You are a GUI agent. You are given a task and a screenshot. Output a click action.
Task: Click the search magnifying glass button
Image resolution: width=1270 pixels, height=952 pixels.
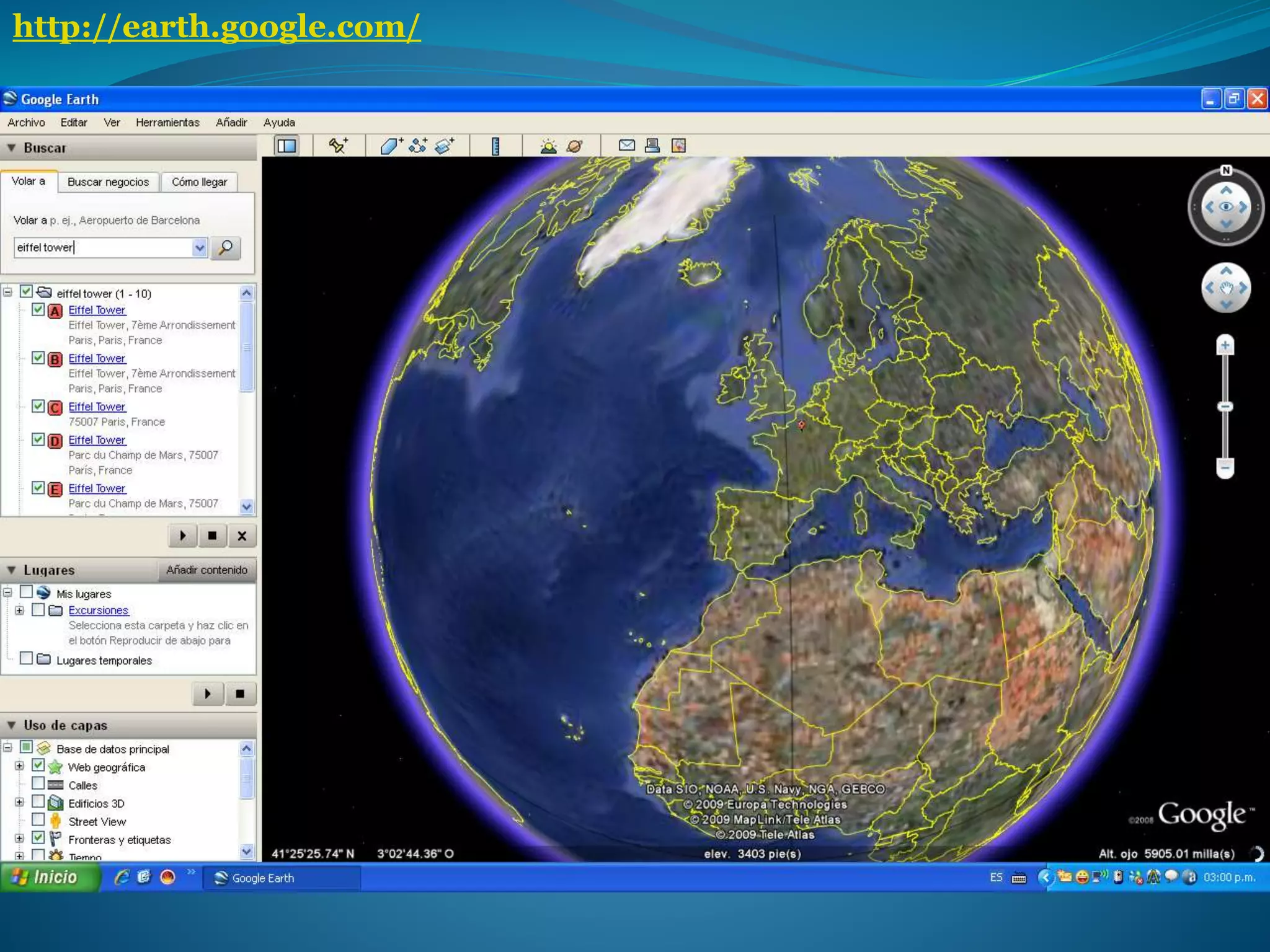click(226, 248)
